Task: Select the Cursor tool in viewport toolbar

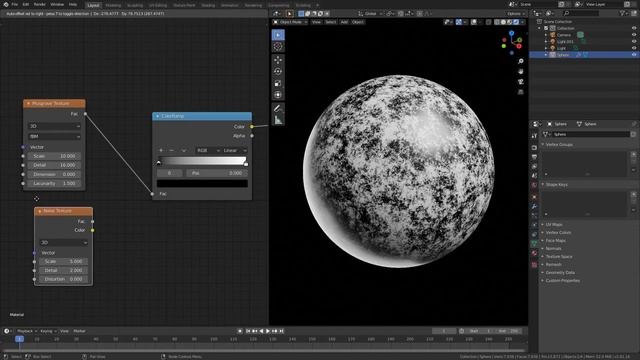Action: click(278, 47)
